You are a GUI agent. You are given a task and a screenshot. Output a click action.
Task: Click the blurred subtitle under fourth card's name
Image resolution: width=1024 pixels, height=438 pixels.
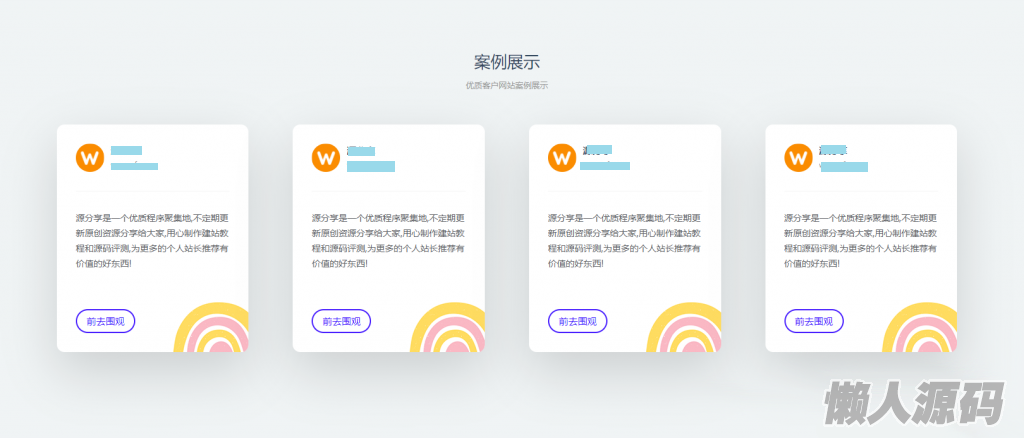844,167
